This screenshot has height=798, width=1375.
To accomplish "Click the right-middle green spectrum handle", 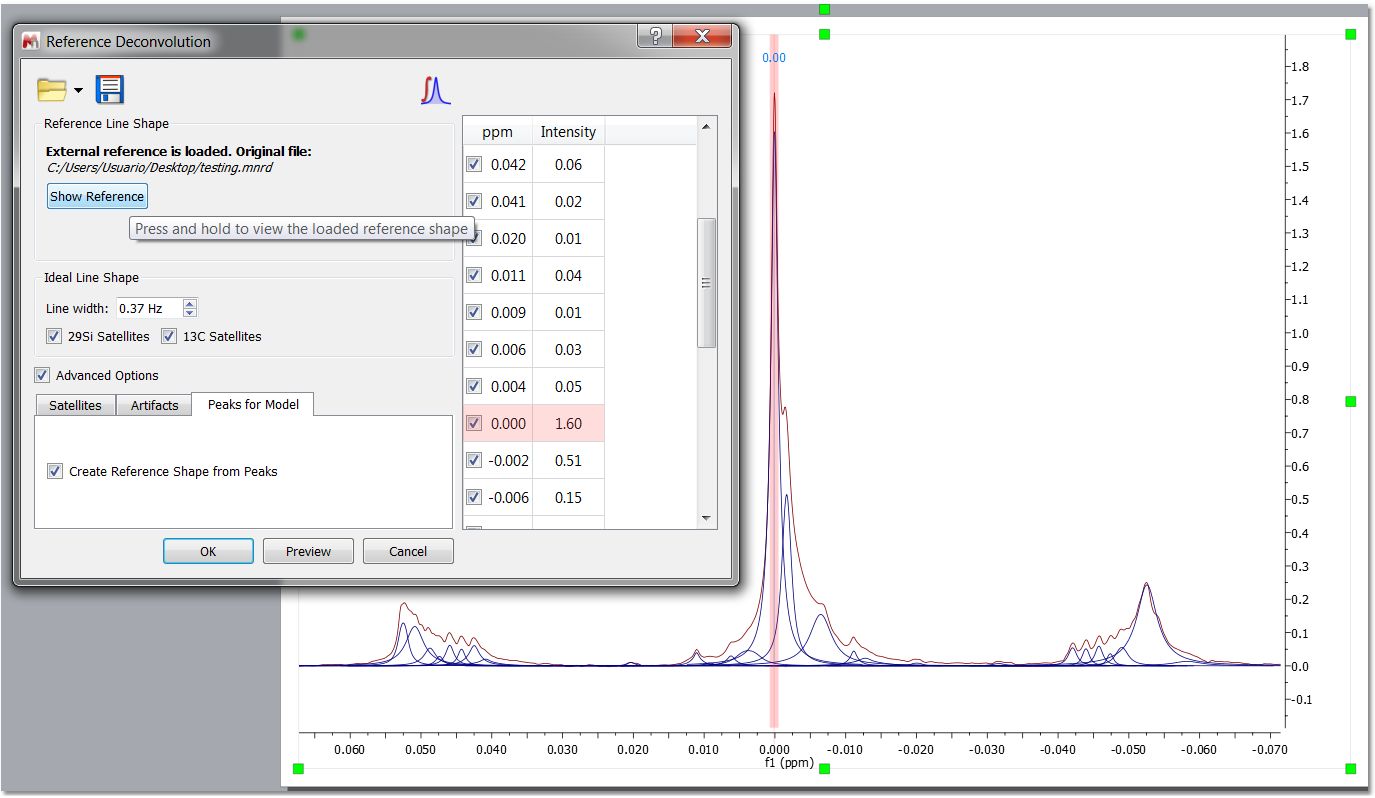I will coord(1350,401).
